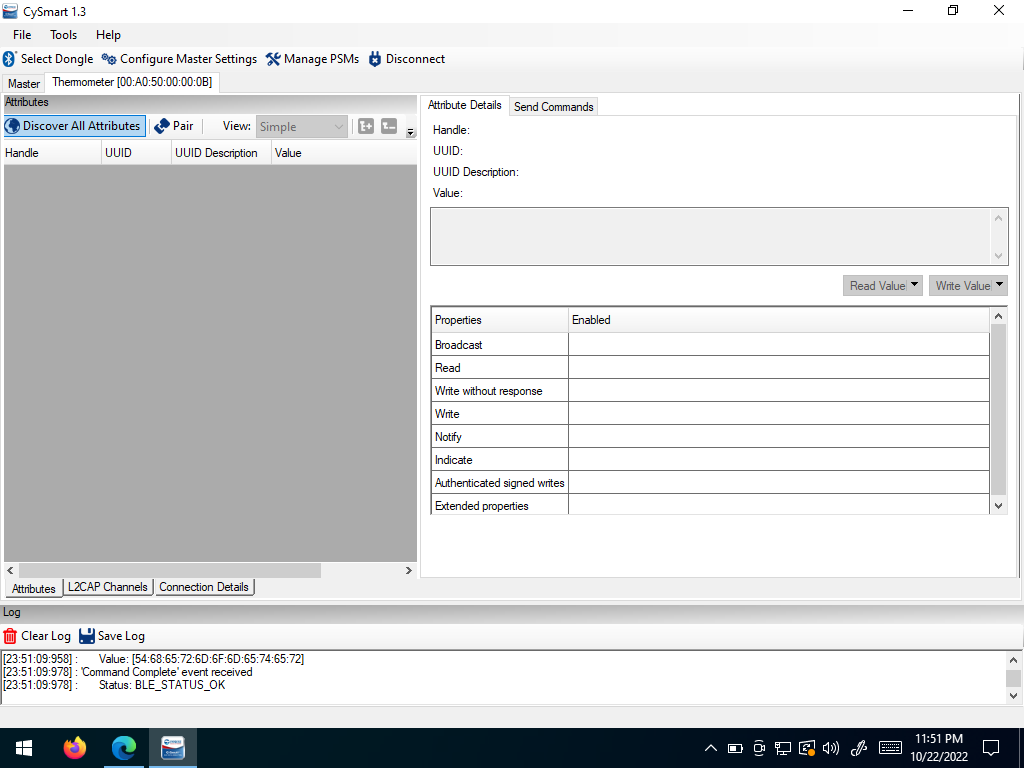1024x768 pixels.
Task: Click the Pair button
Action: tap(174, 126)
